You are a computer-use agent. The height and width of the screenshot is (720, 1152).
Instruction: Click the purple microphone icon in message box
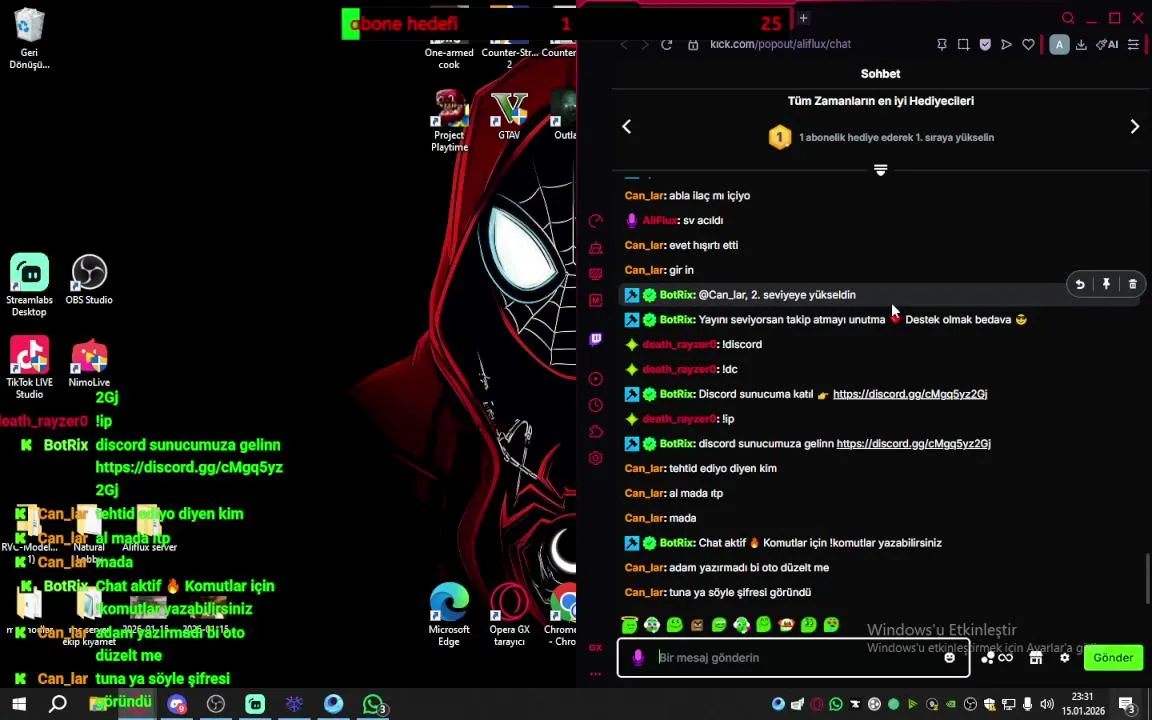(x=638, y=658)
